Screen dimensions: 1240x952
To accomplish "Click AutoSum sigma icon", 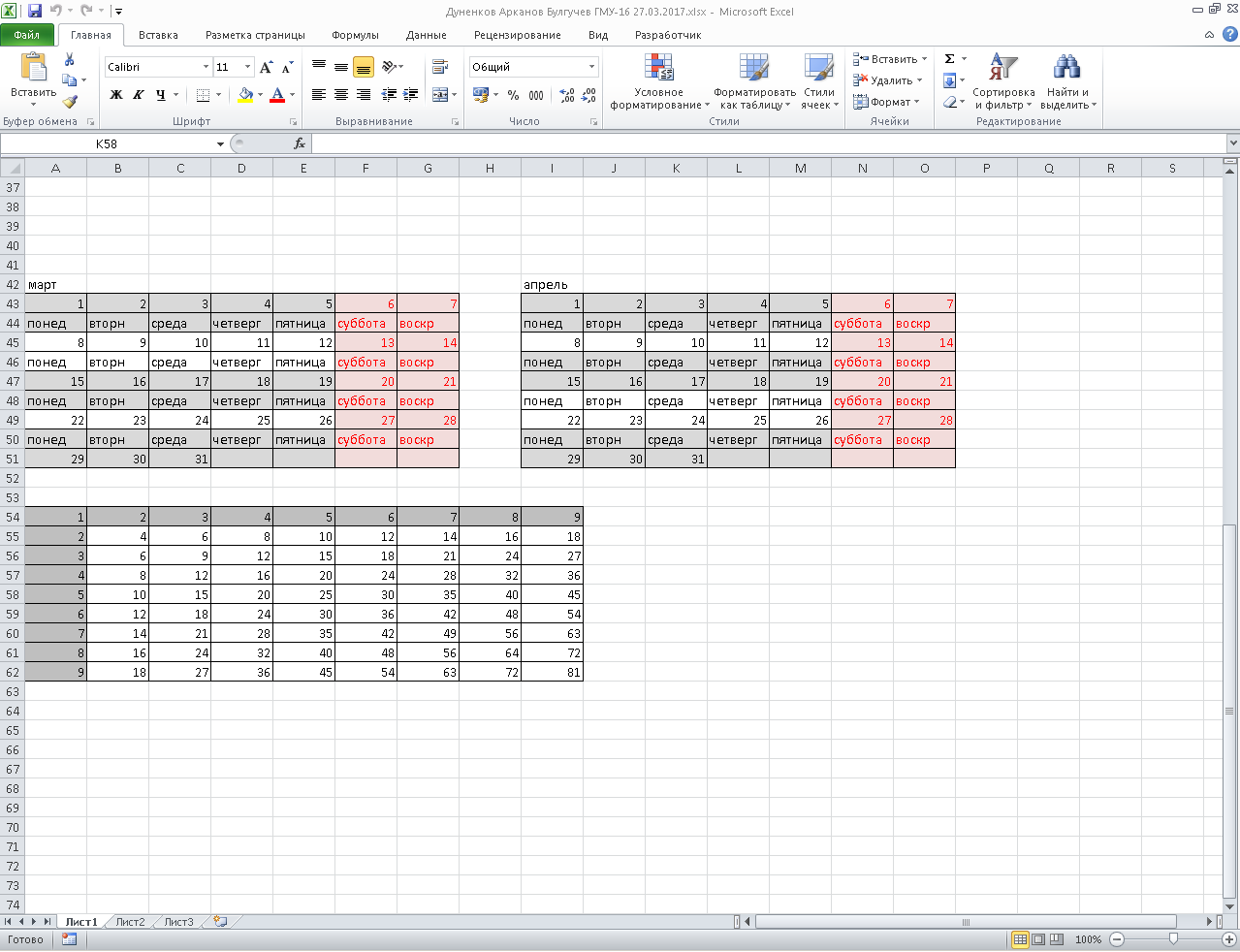I will coord(949,59).
